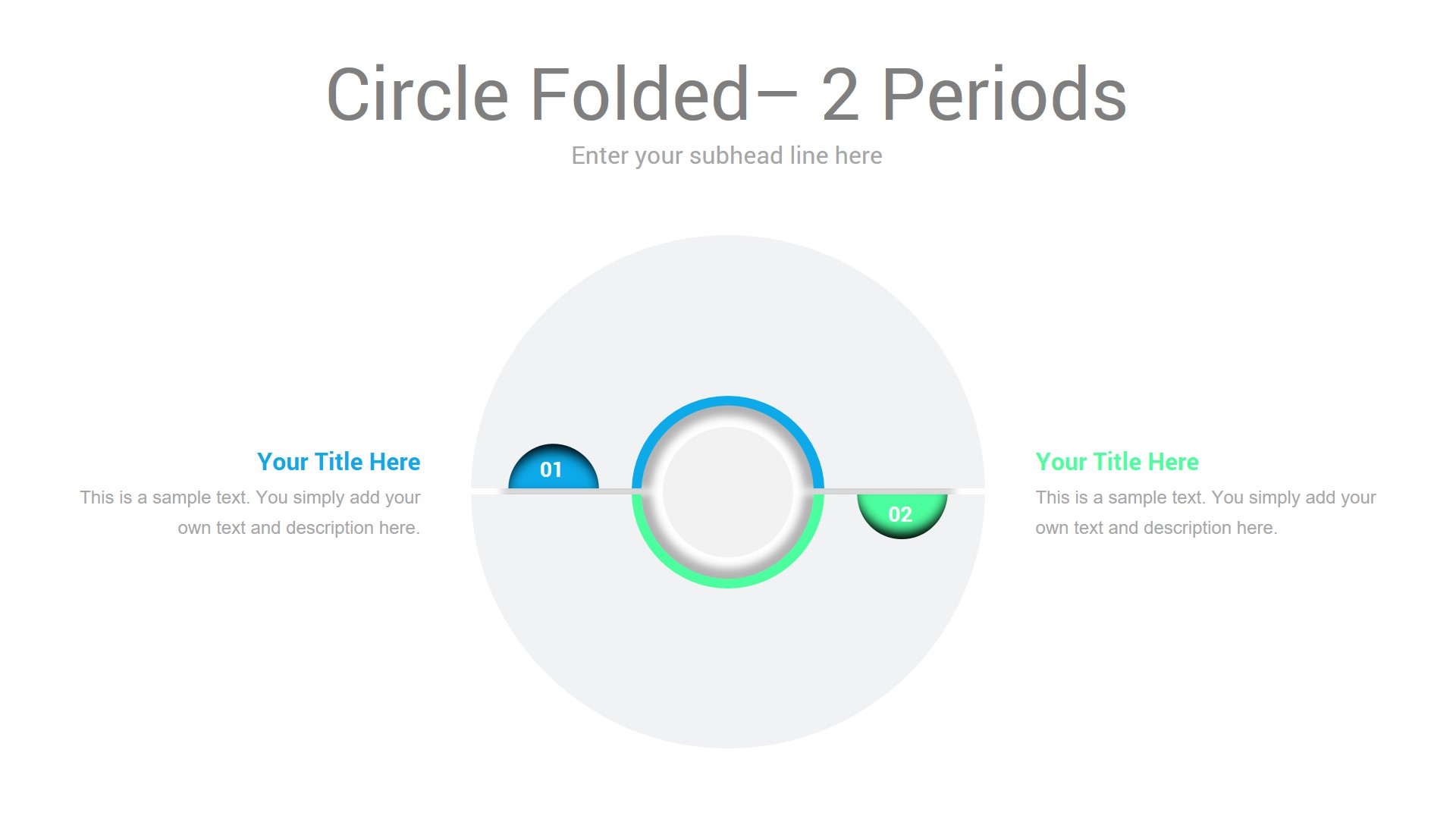Select the right sample text description
This screenshot has height=819, width=1456.
pyautogui.click(x=1205, y=513)
